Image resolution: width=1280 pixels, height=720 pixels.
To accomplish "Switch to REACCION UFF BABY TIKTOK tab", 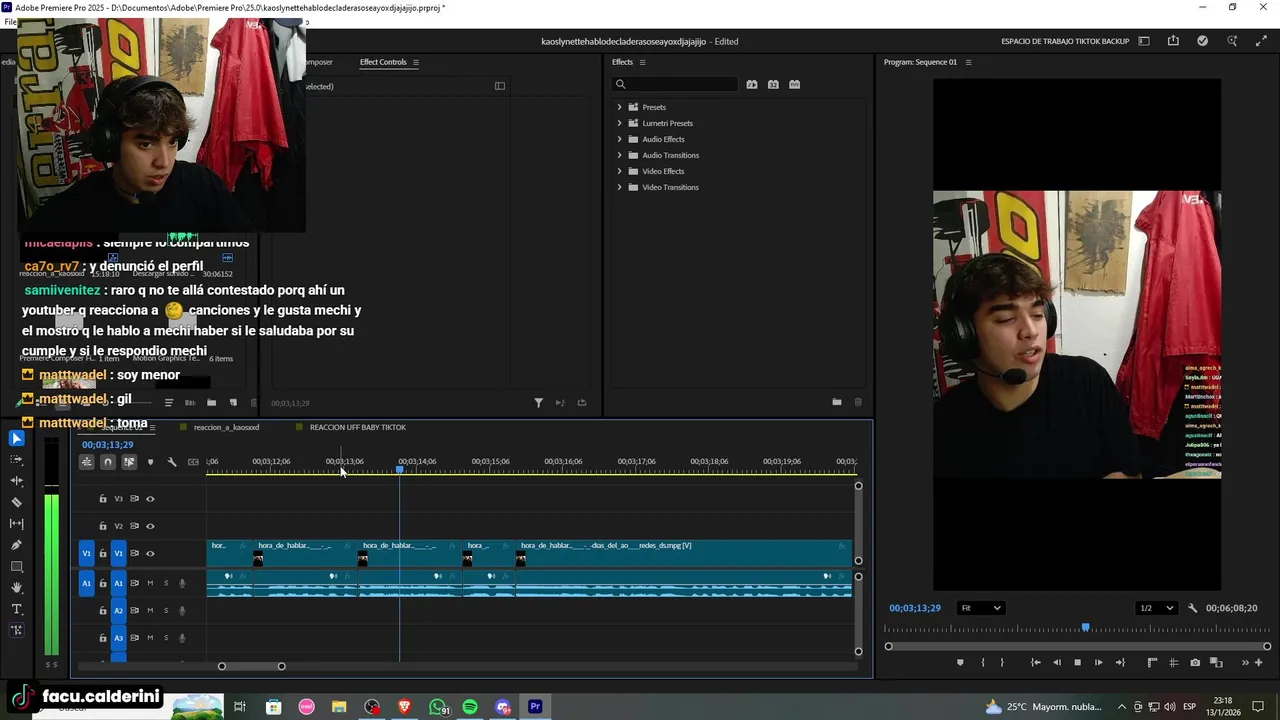I will [358, 427].
